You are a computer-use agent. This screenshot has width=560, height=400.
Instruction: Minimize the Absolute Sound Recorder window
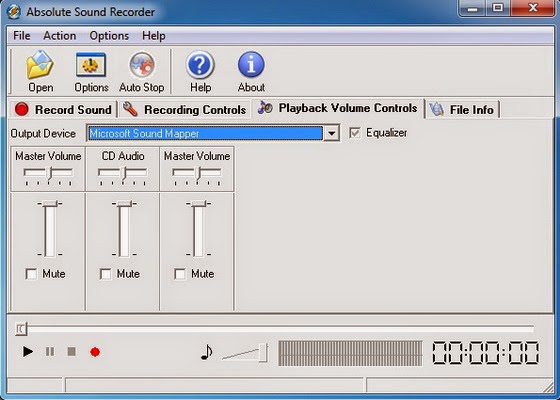(472, 8)
